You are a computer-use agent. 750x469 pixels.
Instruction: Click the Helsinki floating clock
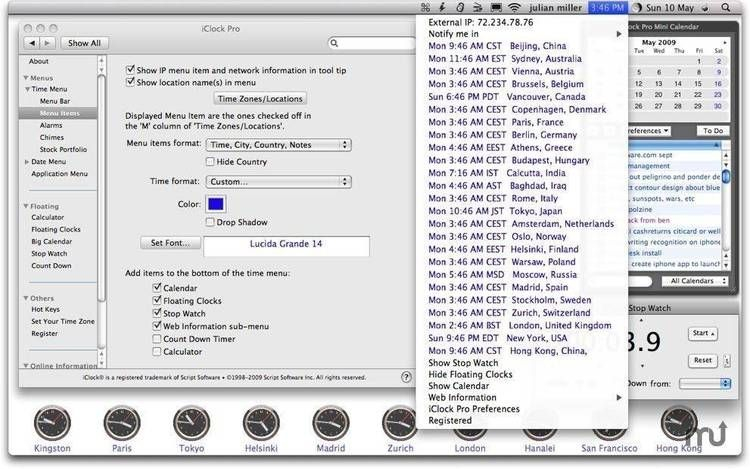tap(261, 423)
